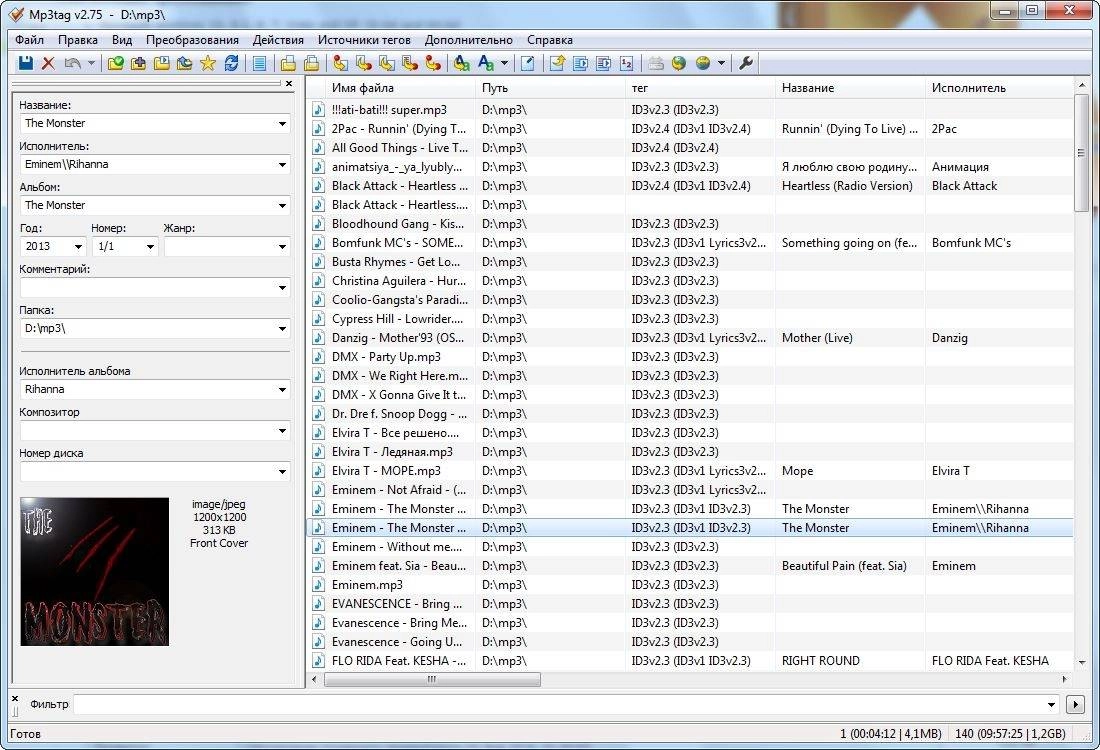Click the horizontal scrollbar of the file list
The image size is (1100, 750).
(432, 679)
